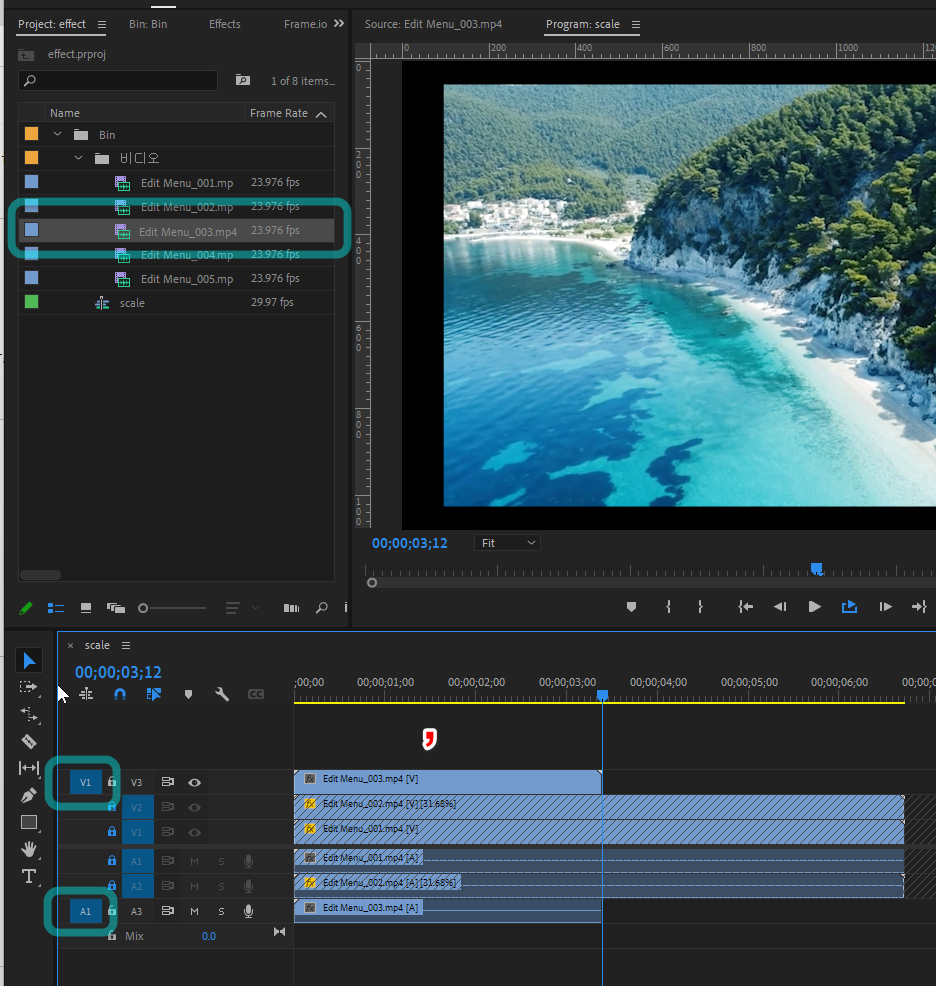This screenshot has width=936, height=986.
Task: Toggle snap magnet in timeline
Action: pos(120,694)
